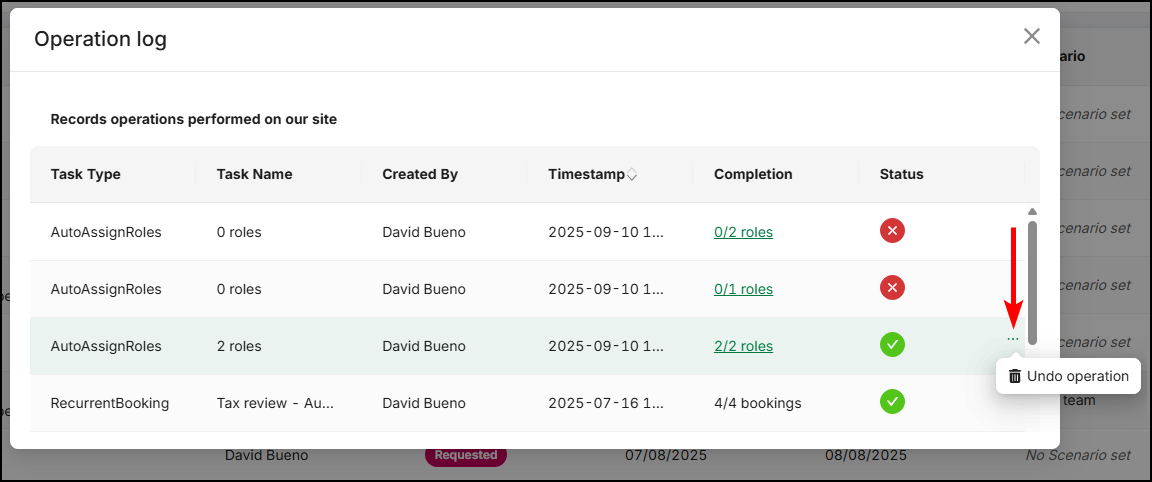Click the table's vertical scrollbar thumb
Screen dimensions: 1152x482
[x=1032, y=283]
